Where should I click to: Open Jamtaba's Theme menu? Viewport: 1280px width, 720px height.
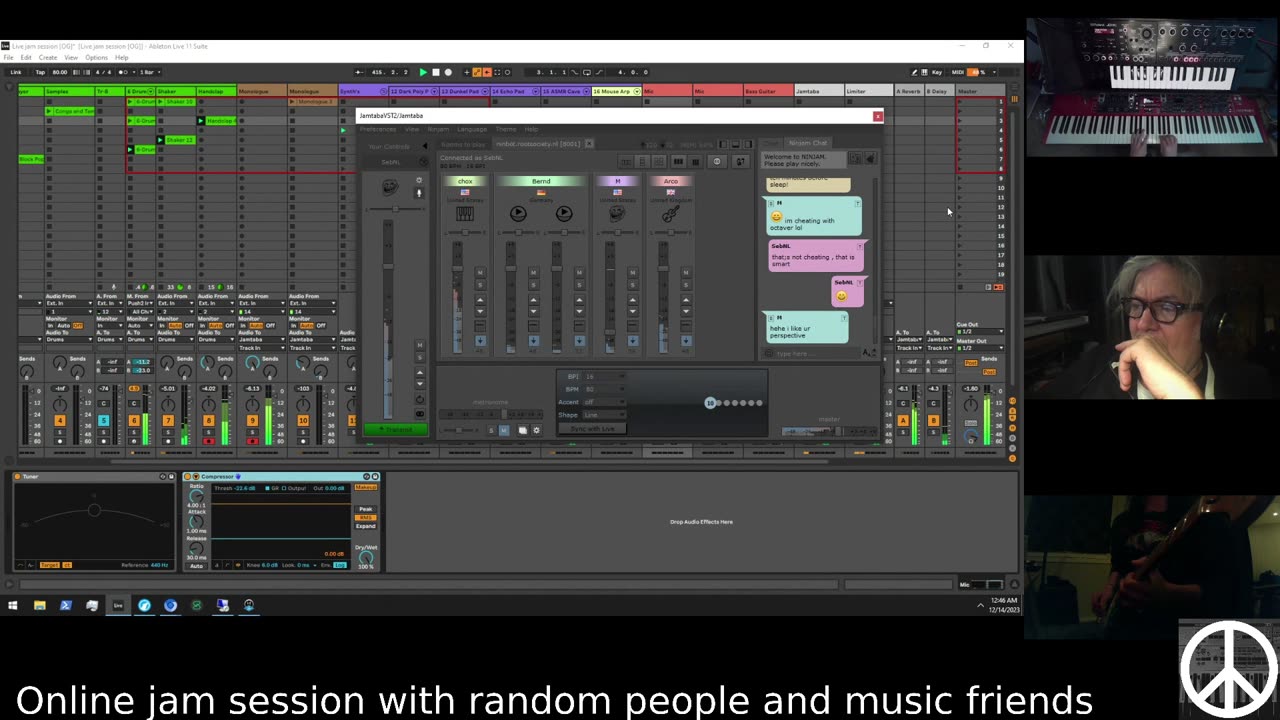506,129
